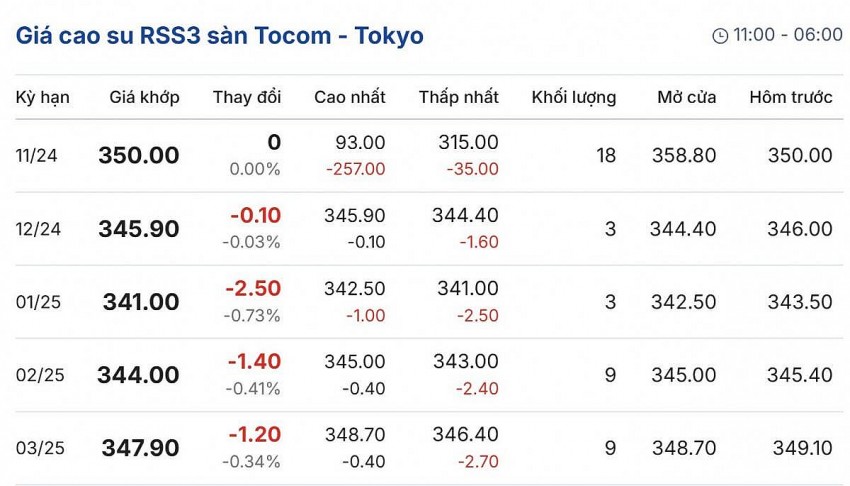Select the Thấp nhất column header
850x486 pixels.
coord(458,97)
